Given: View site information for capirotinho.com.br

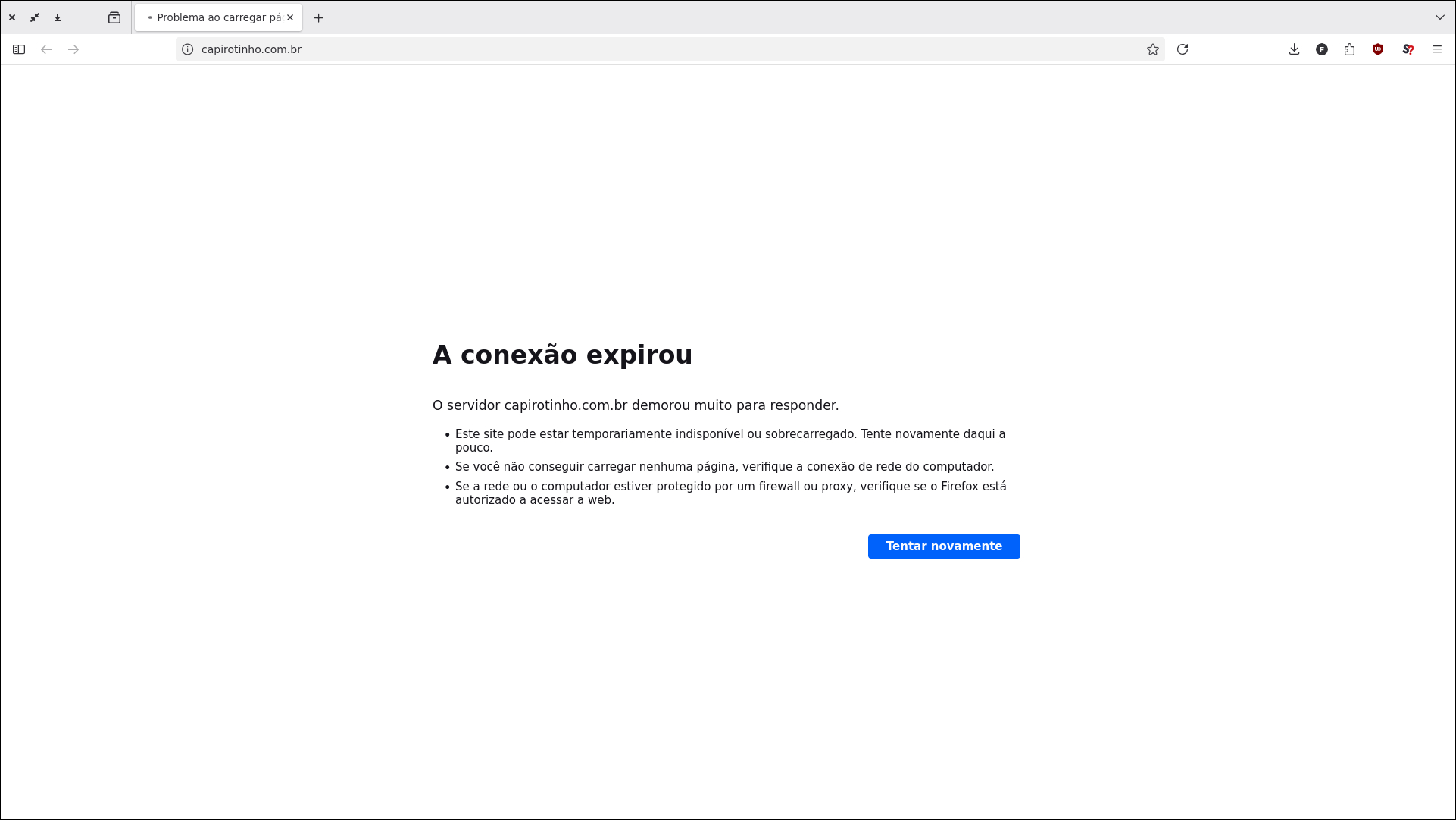Looking at the screenshot, I should [188, 49].
